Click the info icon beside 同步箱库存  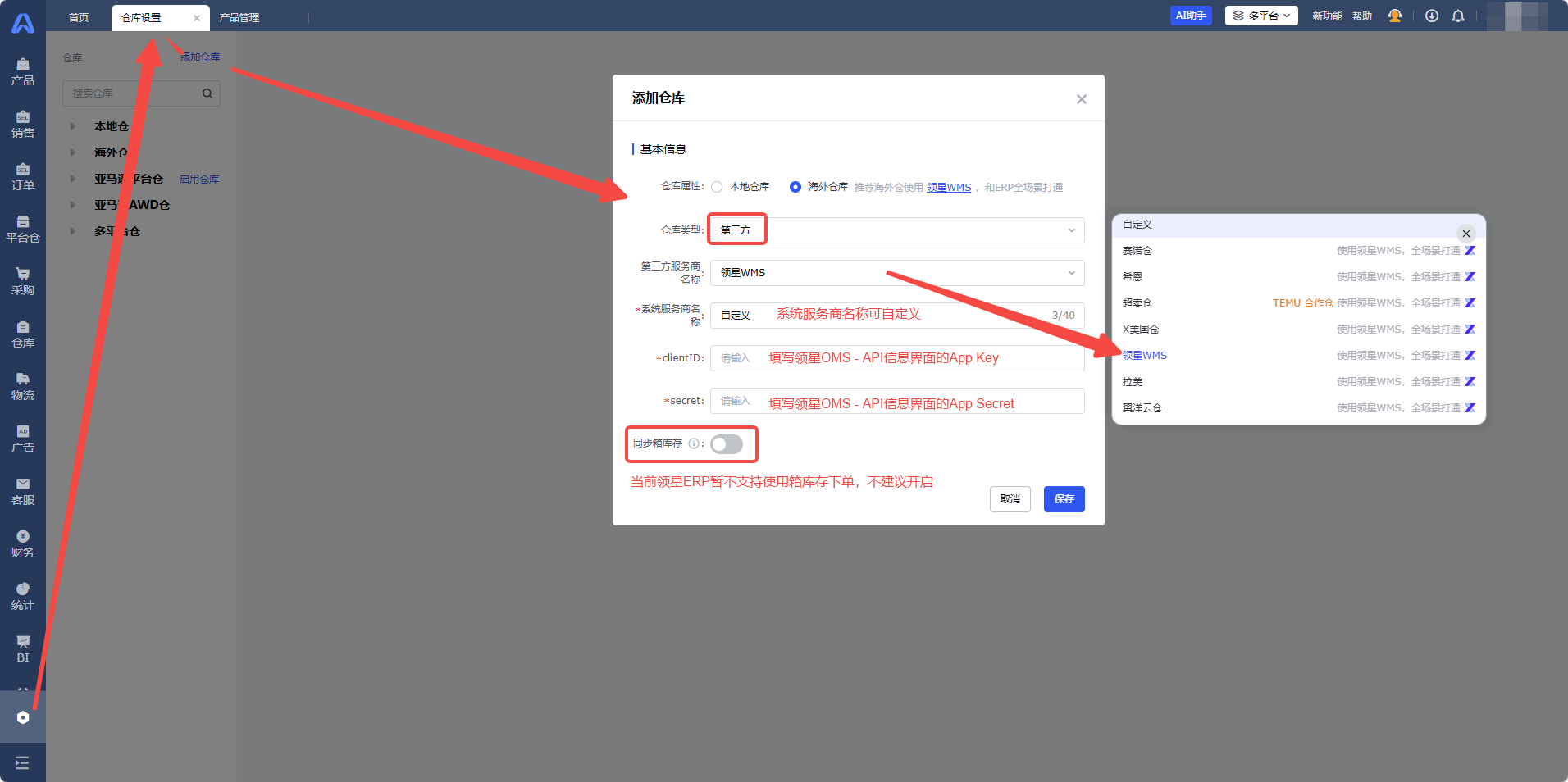(x=694, y=443)
